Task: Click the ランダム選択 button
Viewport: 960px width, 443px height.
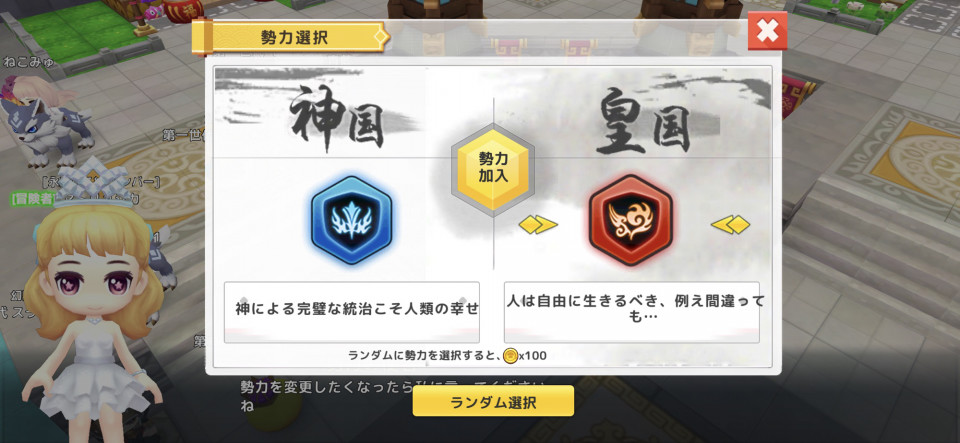Action: pyautogui.click(x=493, y=401)
